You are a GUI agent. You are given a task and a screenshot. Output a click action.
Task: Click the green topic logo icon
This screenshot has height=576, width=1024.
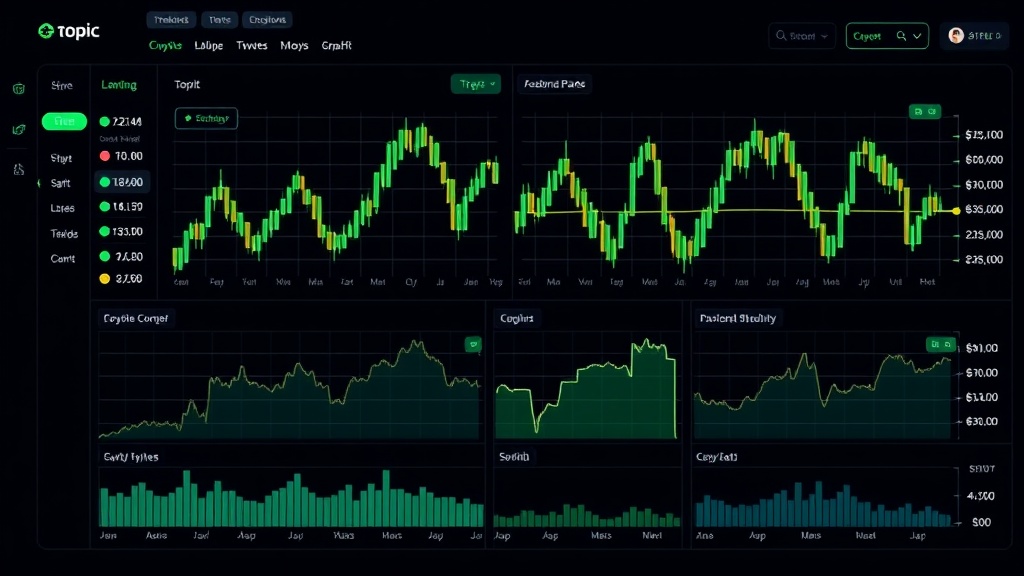tap(46, 31)
